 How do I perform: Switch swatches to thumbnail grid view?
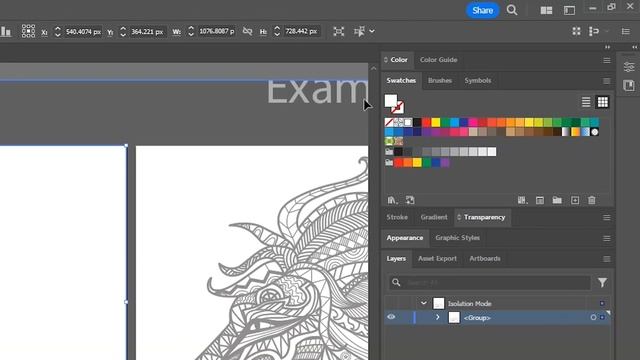tap(602, 102)
